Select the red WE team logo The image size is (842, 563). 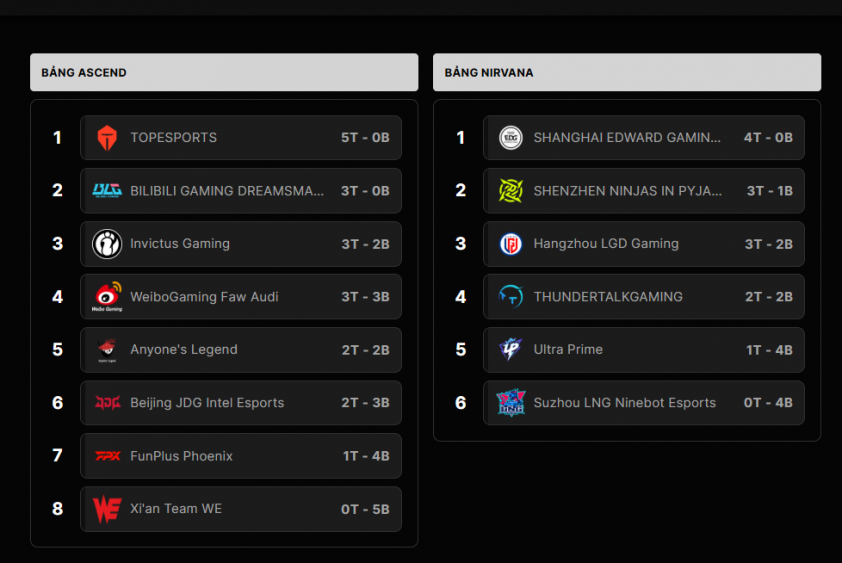tap(107, 509)
